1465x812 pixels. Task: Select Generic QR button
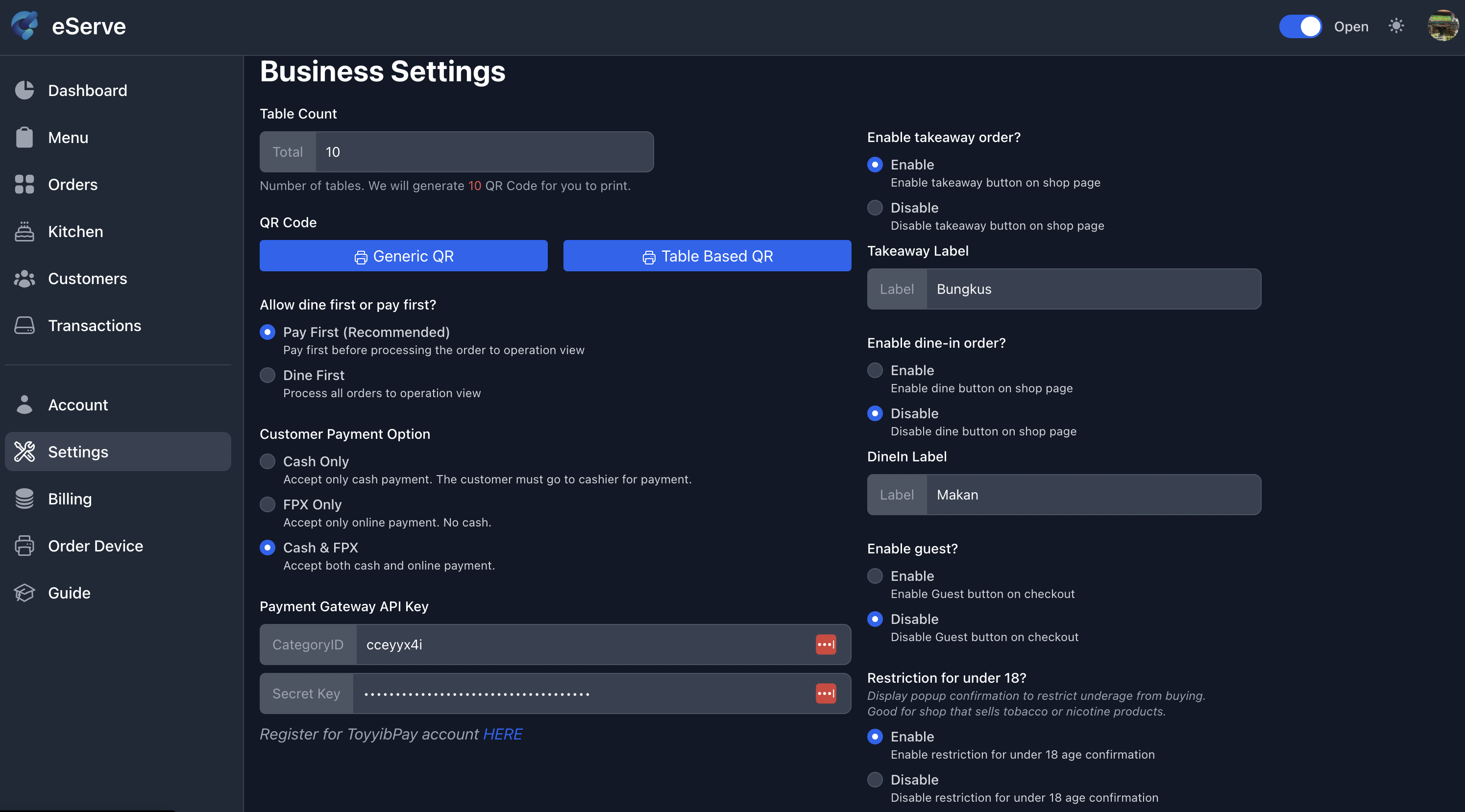point(403,255)
